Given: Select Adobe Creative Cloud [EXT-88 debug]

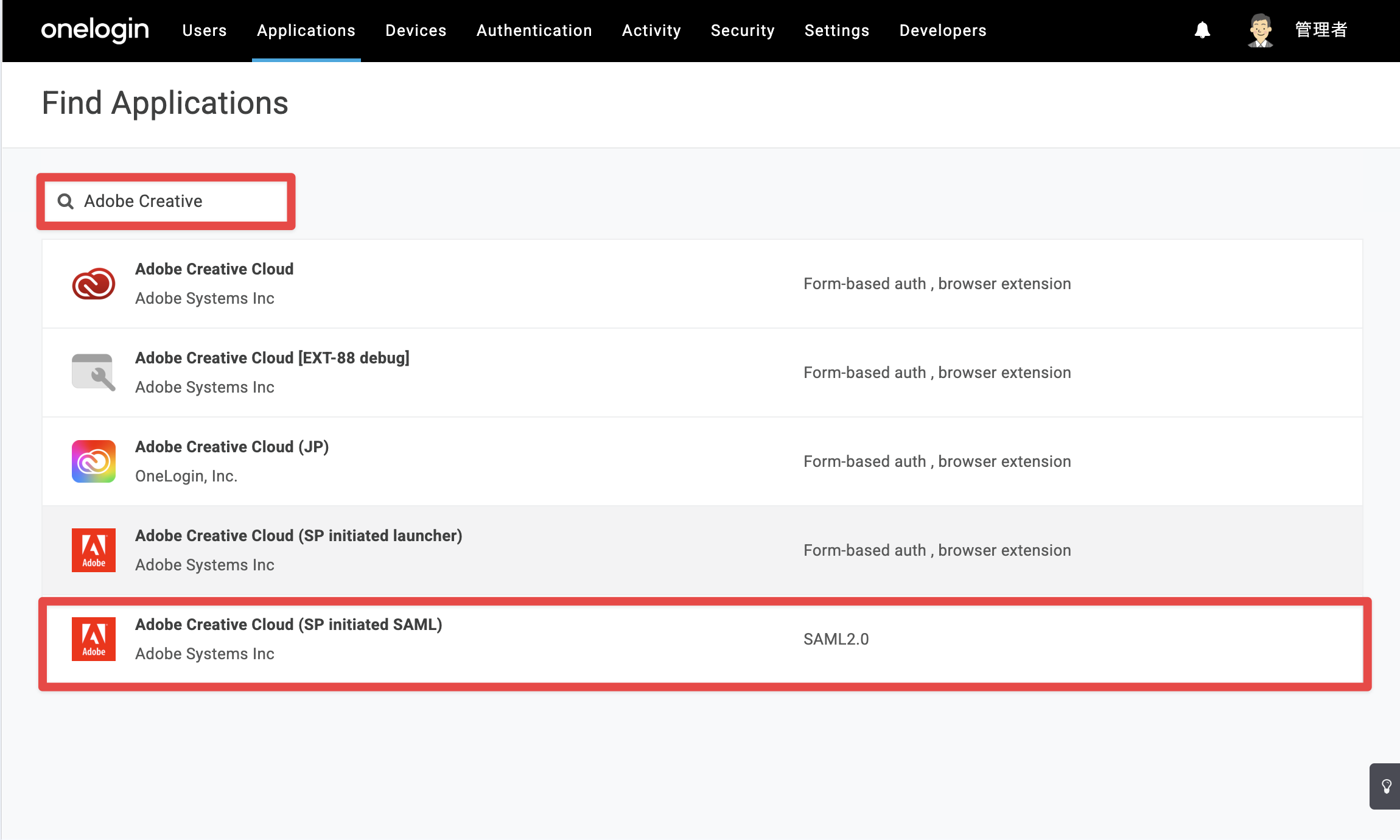Looking at the screenshot, I should click(x=702, y=373).
